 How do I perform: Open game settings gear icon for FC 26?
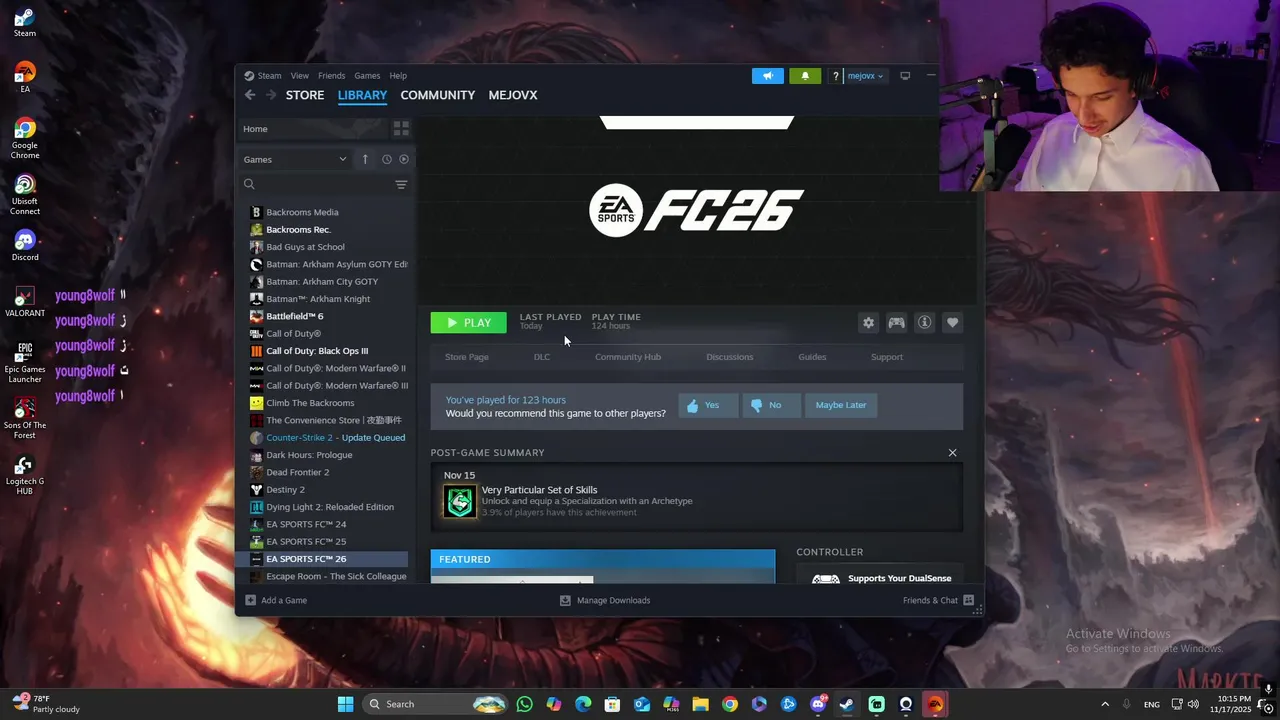pyautogui.click(x=868, y=322)
